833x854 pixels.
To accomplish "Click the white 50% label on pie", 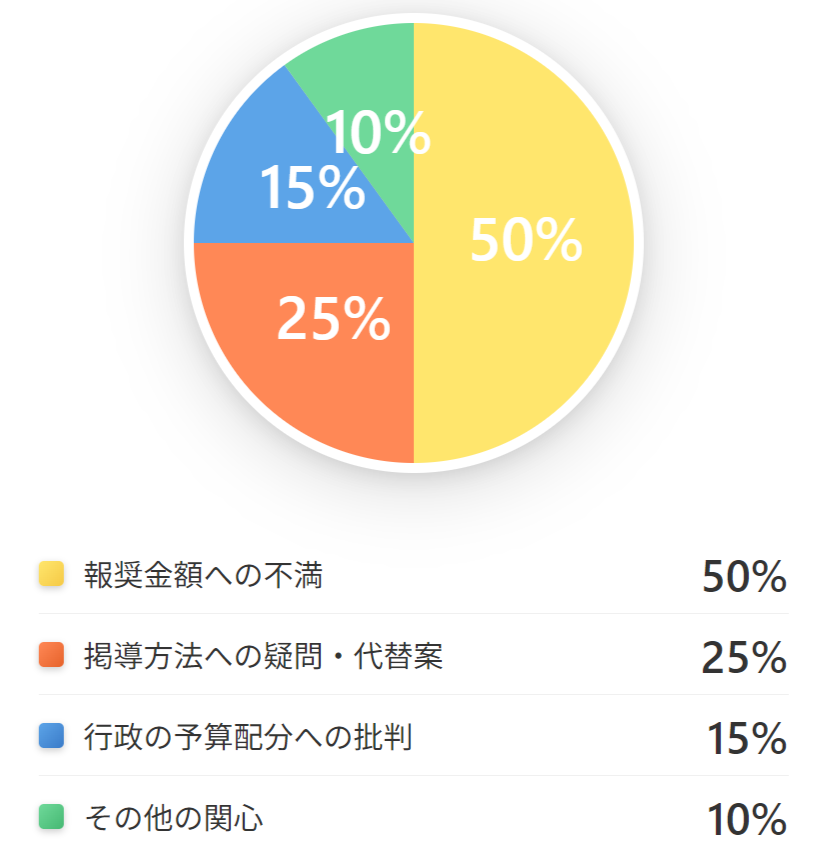I will click(526, 240).
